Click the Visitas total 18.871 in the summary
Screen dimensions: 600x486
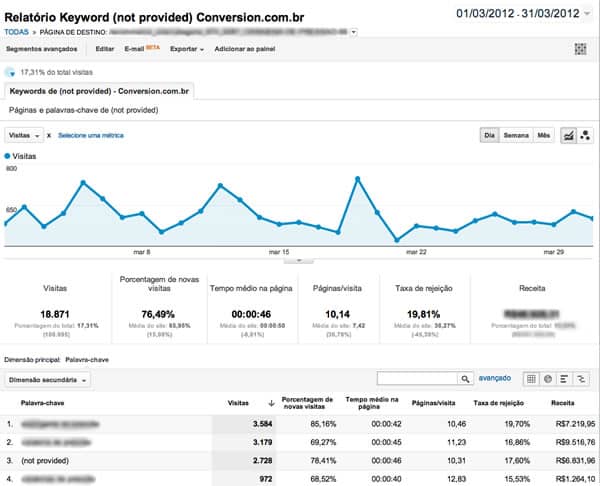(x=55, y=315)
